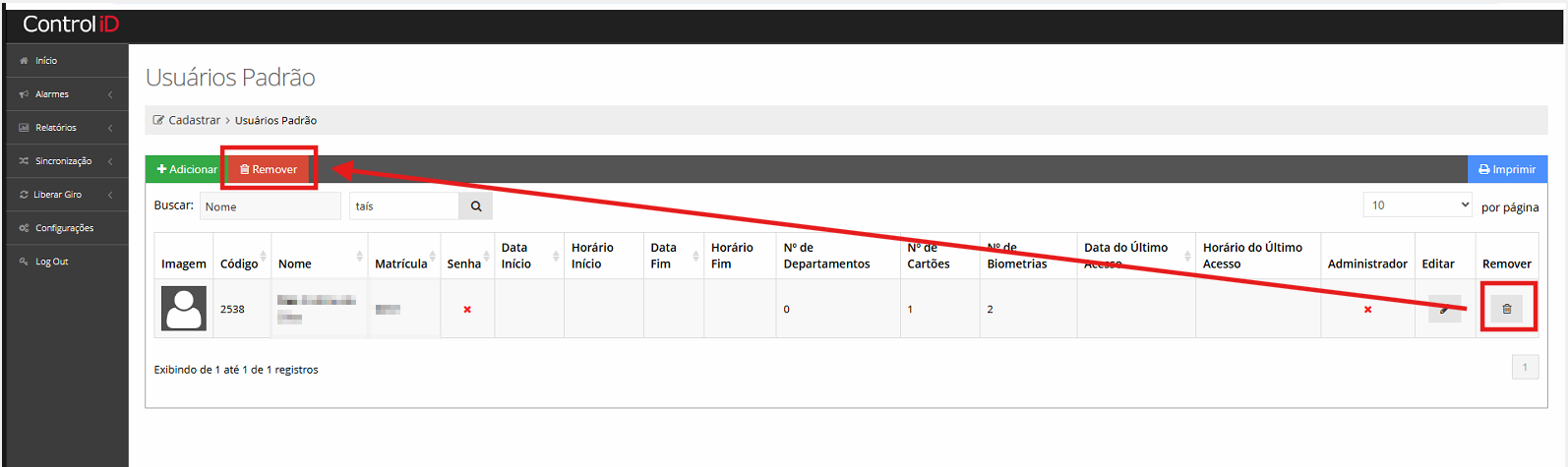
Task: Open the results per page dropdown
Action: (x=1417, y=205)
